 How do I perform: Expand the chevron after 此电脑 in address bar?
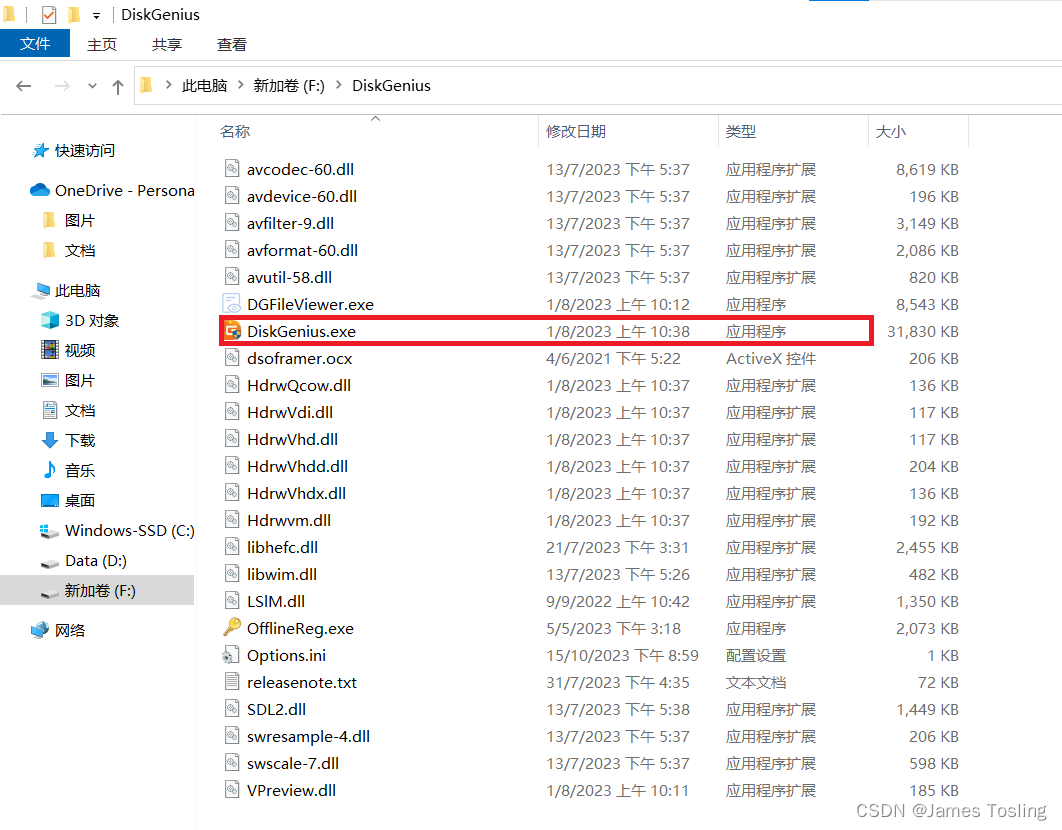pos(240,85)
